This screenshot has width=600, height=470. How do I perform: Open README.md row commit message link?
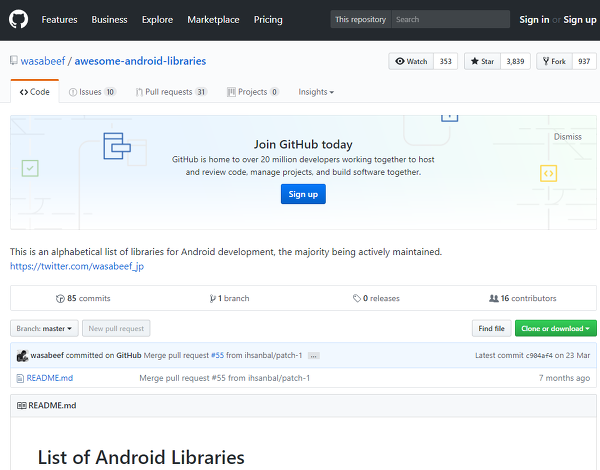(225, 378)
